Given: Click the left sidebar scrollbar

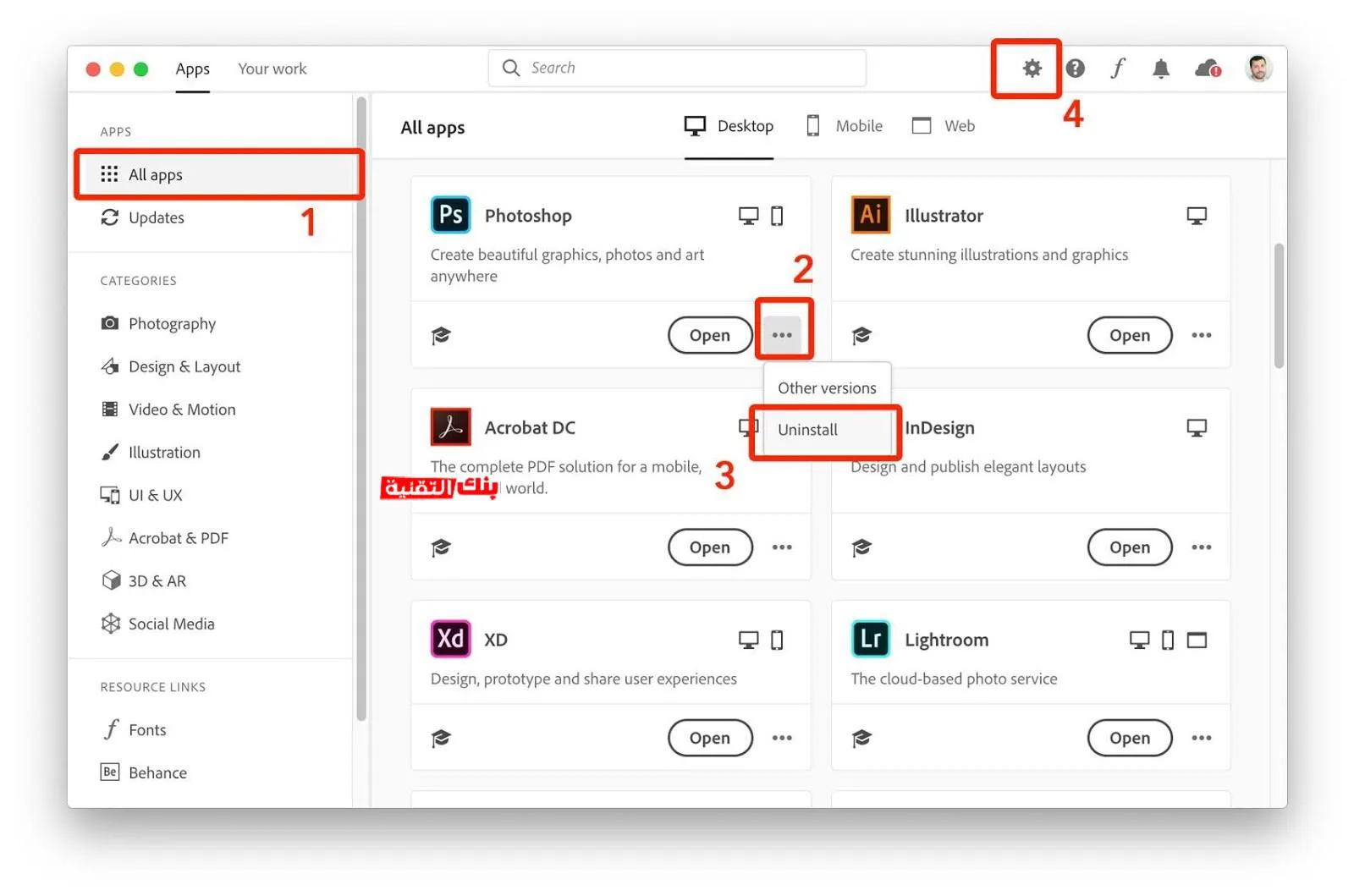Looking at the screenshot, I should [361, 410].
